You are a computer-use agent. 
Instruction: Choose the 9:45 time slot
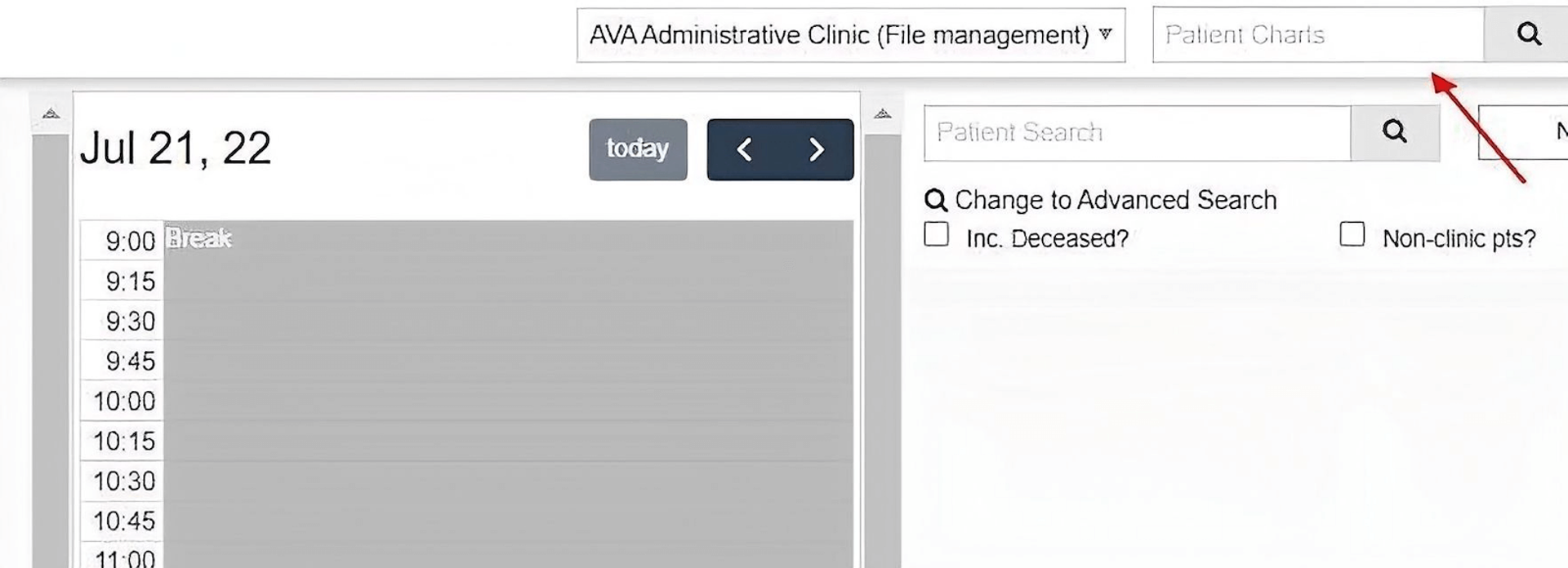pos(506,361)
